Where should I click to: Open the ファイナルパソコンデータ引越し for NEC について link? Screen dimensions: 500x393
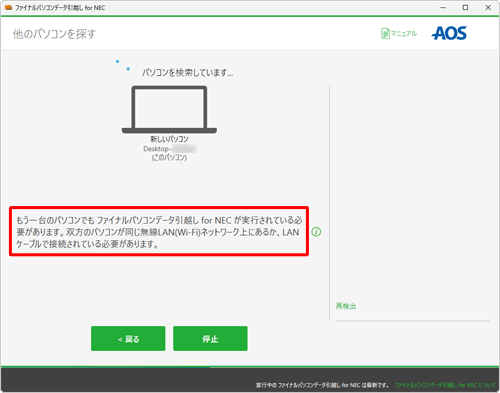(445, 385)
